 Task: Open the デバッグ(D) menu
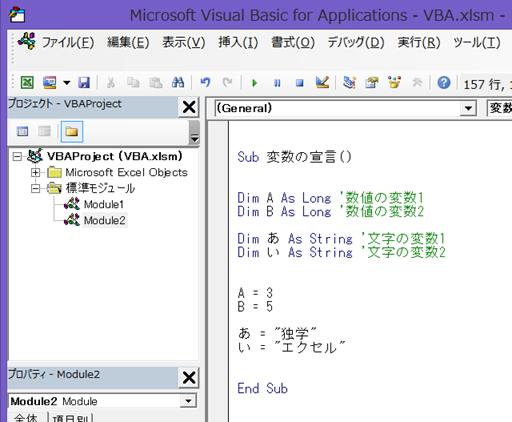(x=356, y=42)
